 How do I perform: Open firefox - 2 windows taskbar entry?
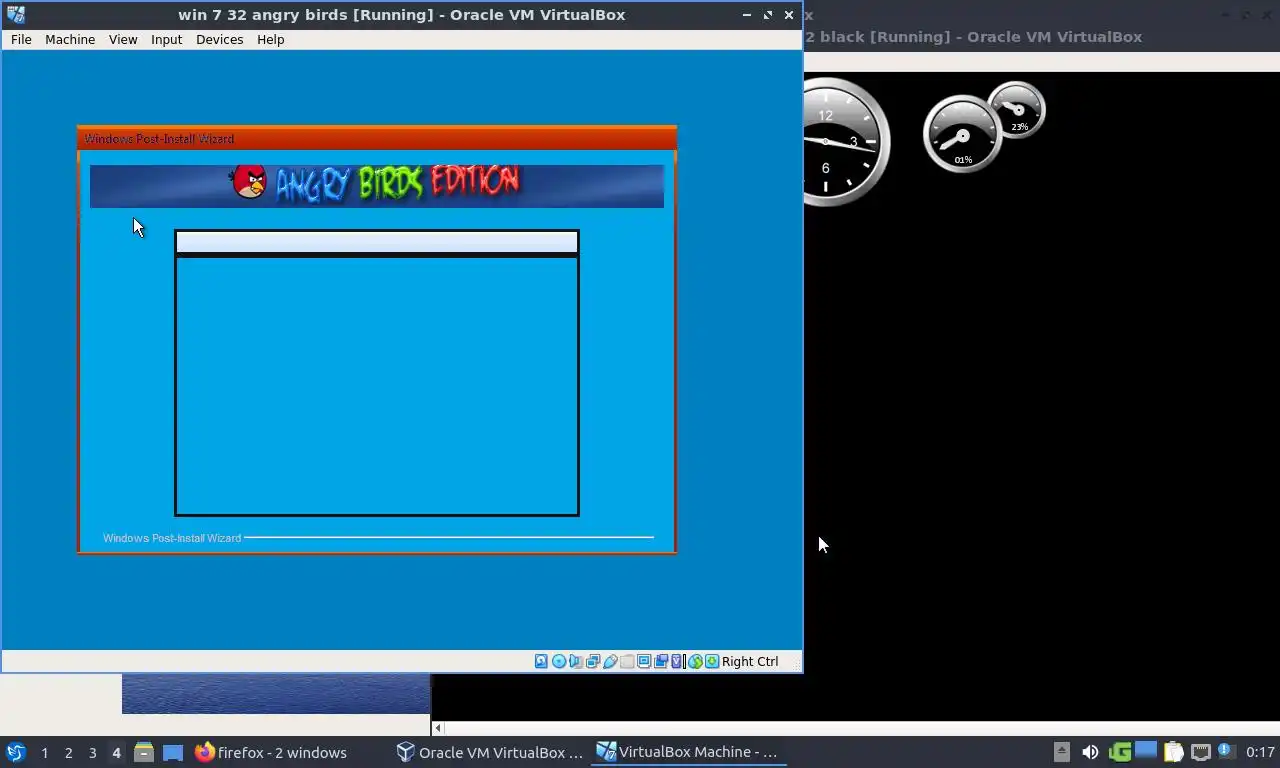[271, 752]
